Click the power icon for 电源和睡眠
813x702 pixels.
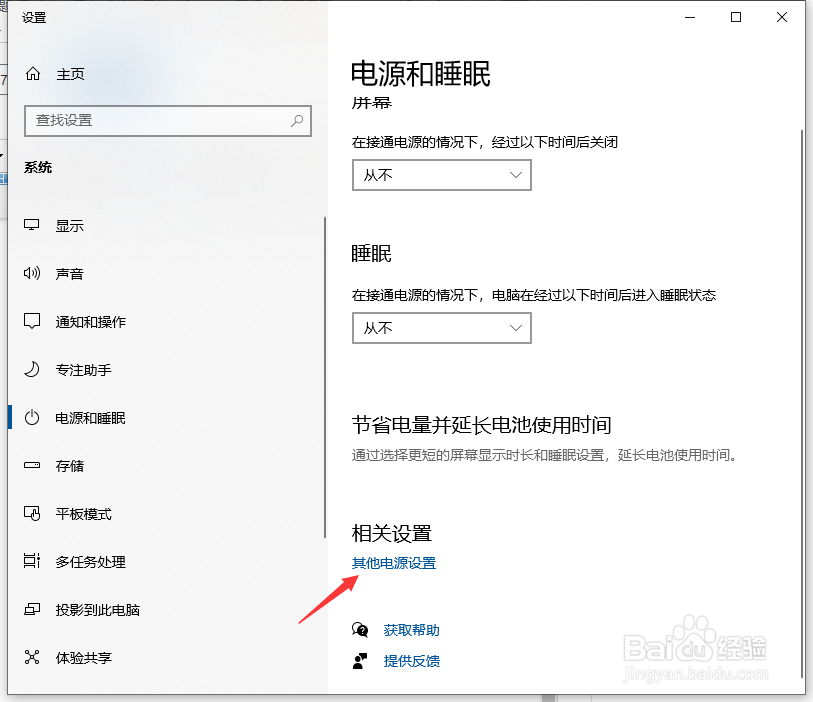32,417
